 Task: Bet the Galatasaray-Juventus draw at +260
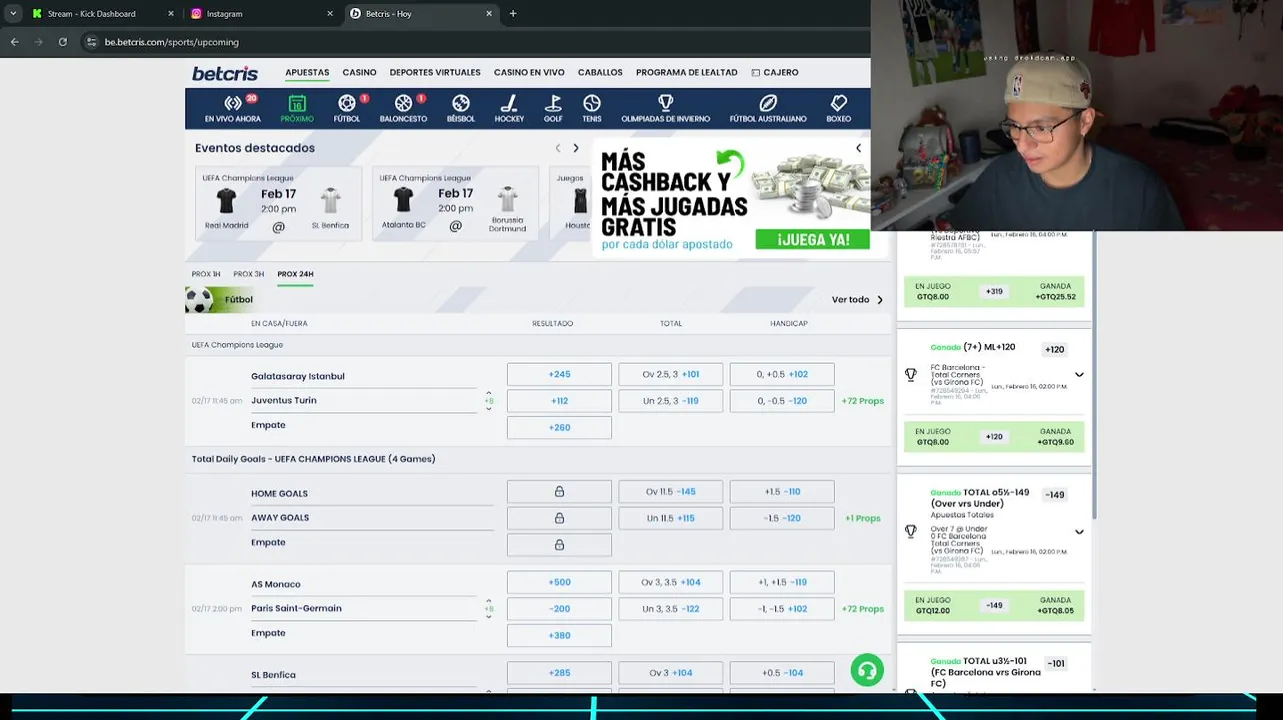pos(559,427)
